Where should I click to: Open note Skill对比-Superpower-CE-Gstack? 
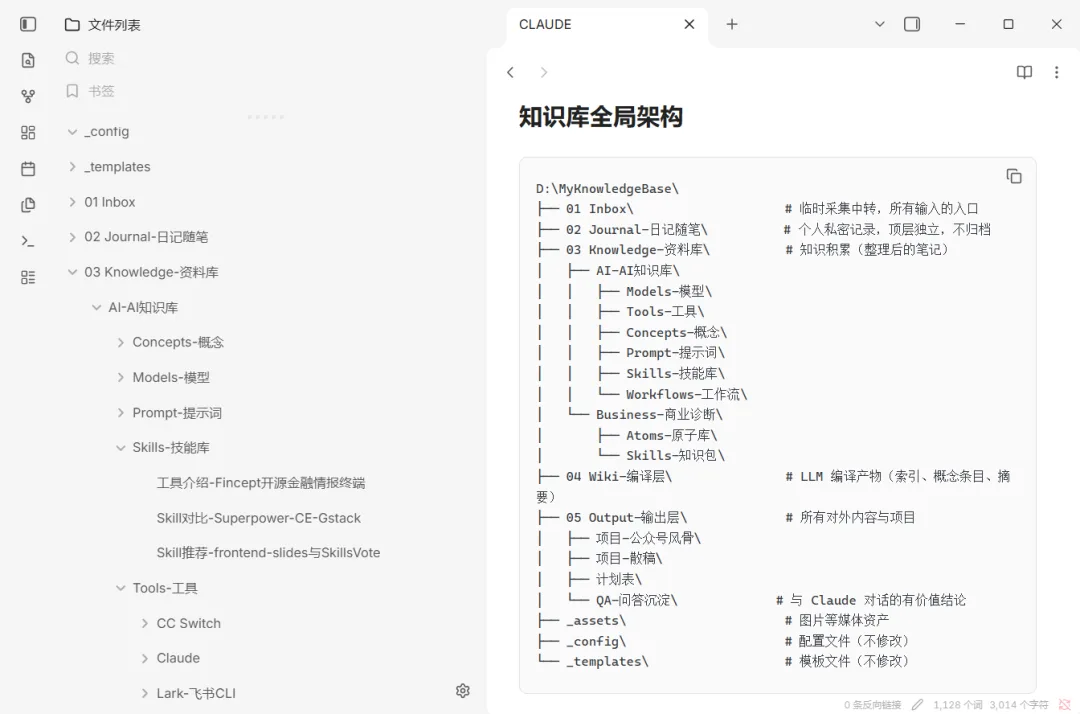258,518
